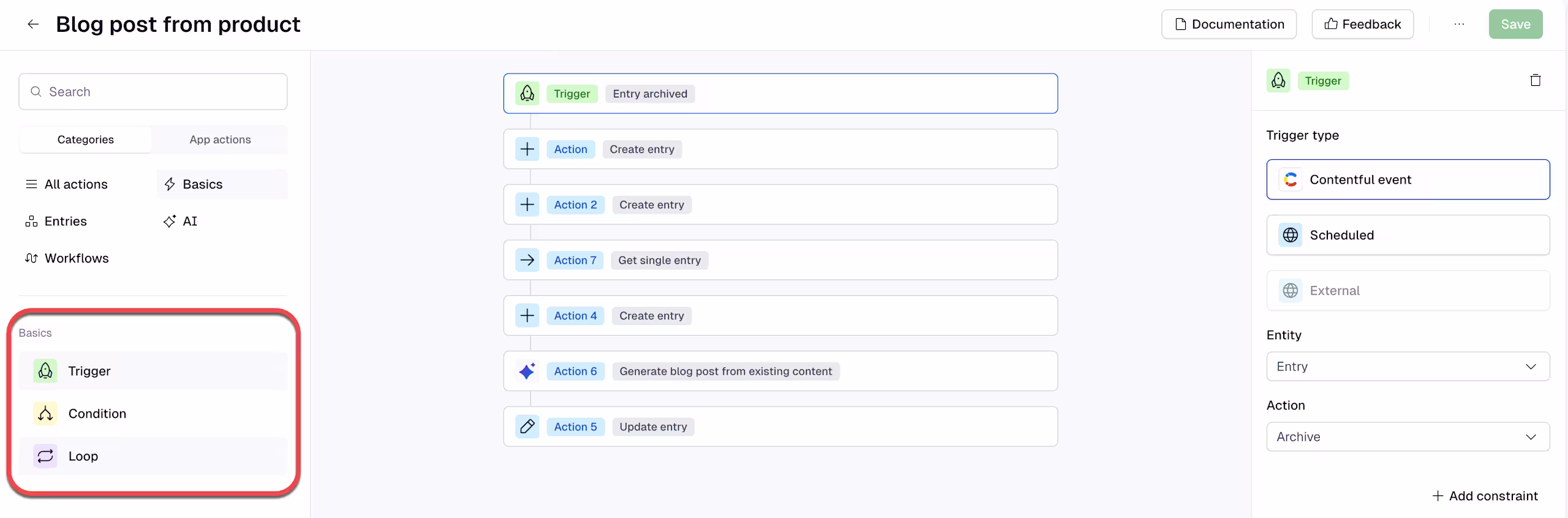The image size is (1568, 518).
Task: Click the plus icon on the Action step
Action: (527, 149)
